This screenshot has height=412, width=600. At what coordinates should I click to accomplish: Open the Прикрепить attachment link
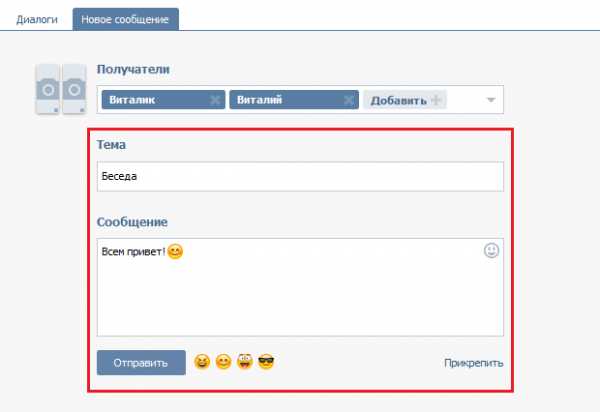pos(473,363)
